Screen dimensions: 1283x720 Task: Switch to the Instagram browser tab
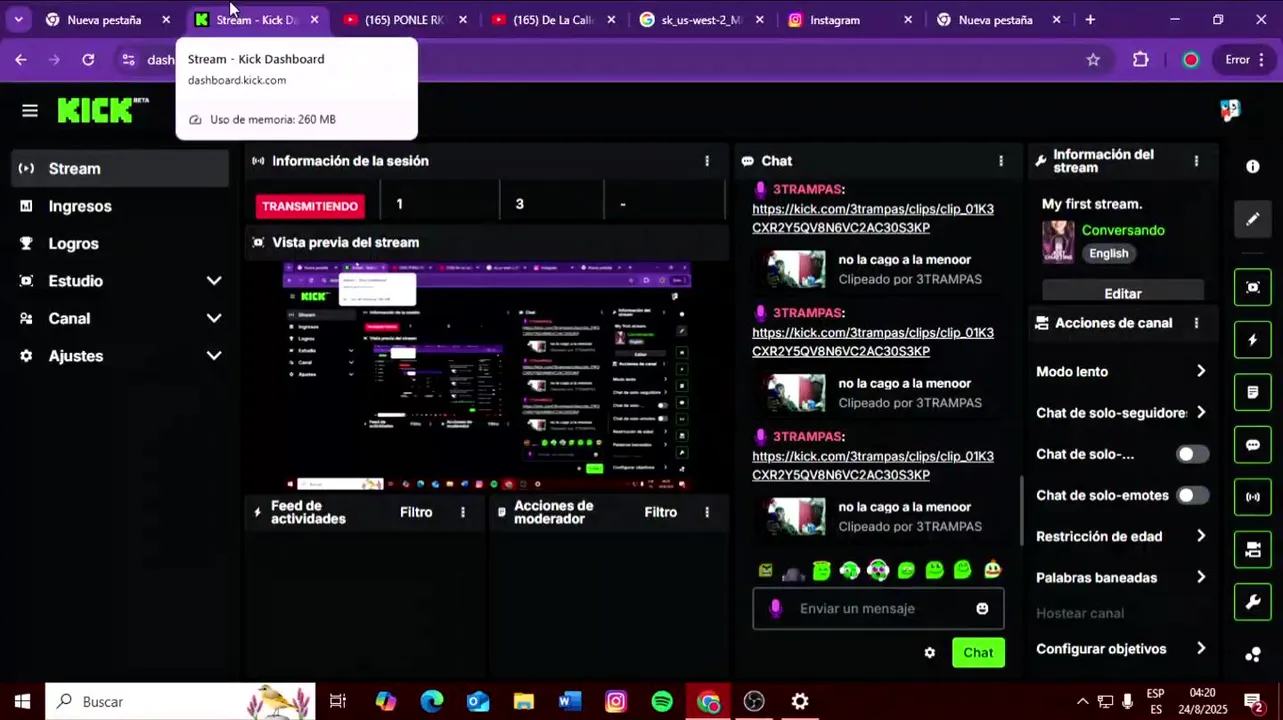(848, 20)
